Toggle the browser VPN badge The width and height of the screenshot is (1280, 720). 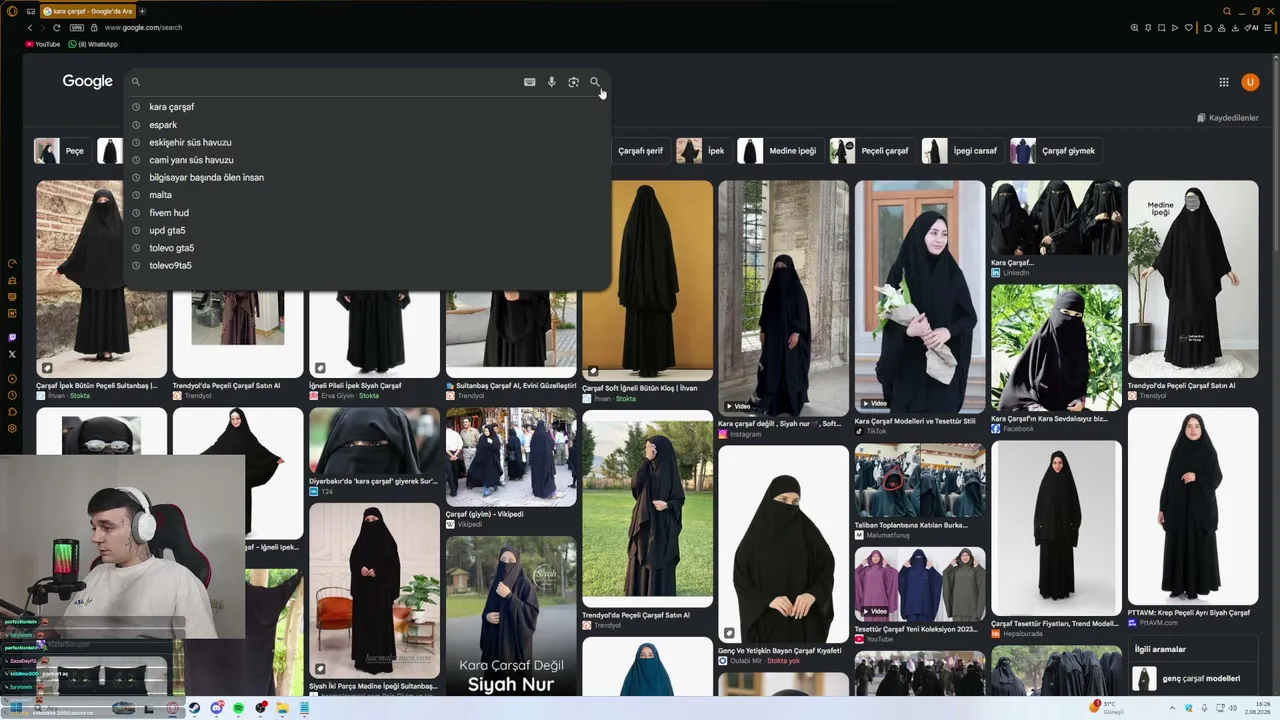pyautogui.click(x=77, y=28)
